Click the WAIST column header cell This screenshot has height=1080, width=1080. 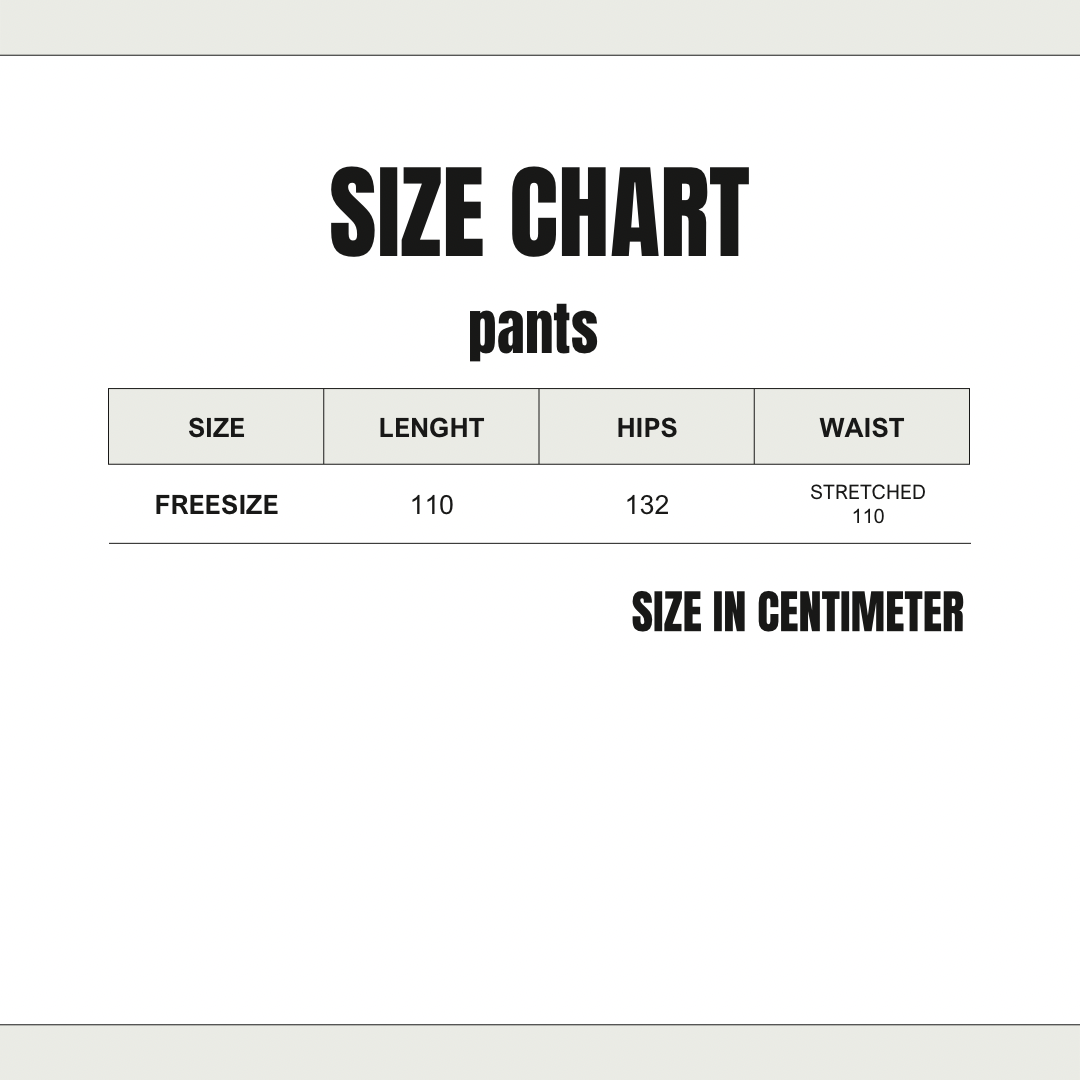click(862, 427)
